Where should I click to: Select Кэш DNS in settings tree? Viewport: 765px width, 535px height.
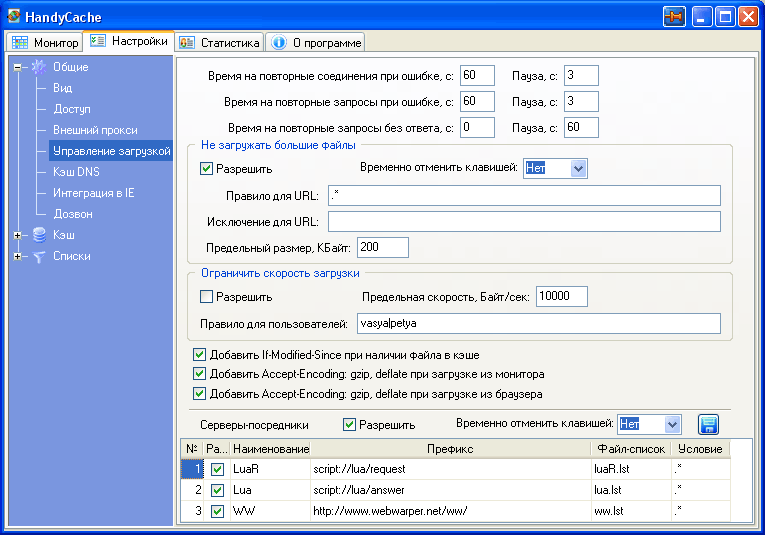click(x=76, y=172)
